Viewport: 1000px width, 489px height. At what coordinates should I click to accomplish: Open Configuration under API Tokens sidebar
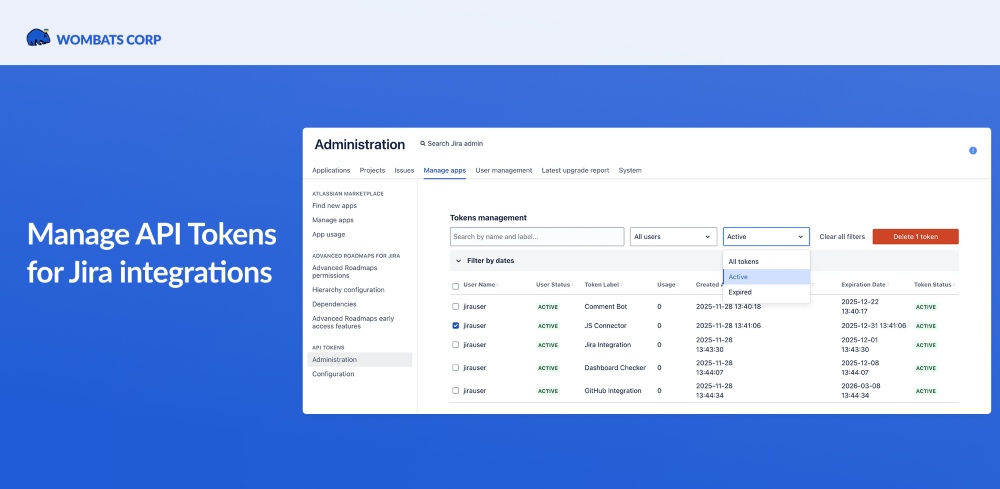333,374
